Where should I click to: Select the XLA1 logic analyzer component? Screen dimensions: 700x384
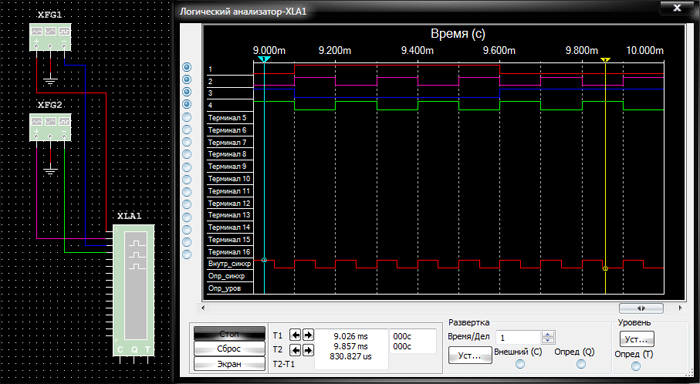tap(134, 289)
